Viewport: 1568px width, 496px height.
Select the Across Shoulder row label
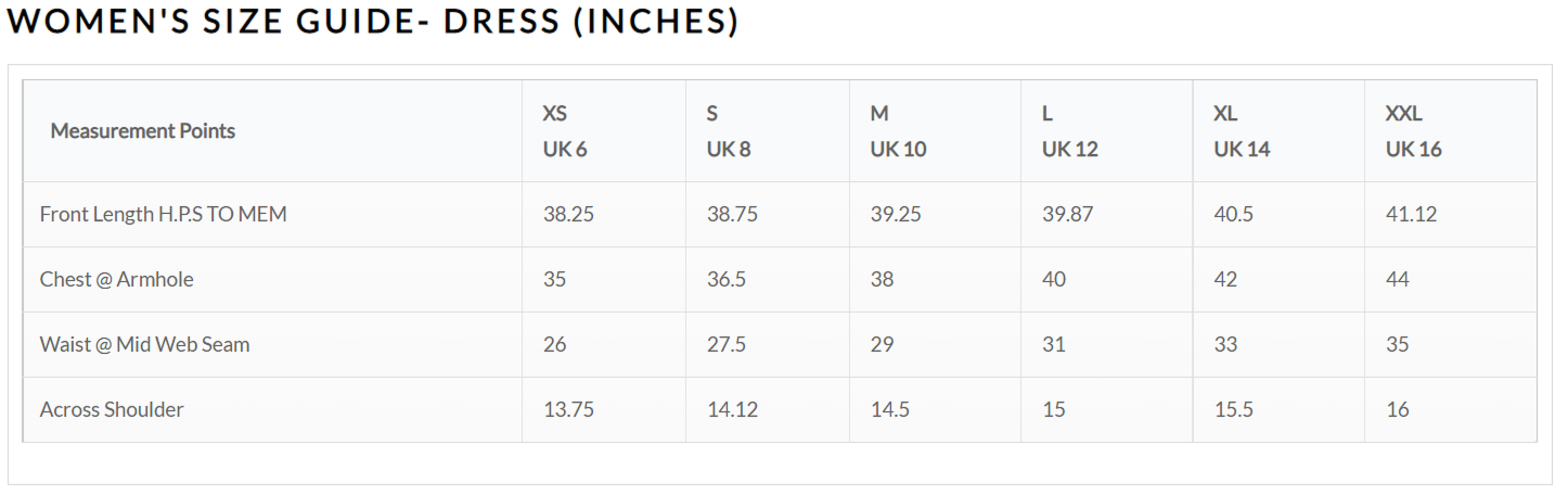111,409
